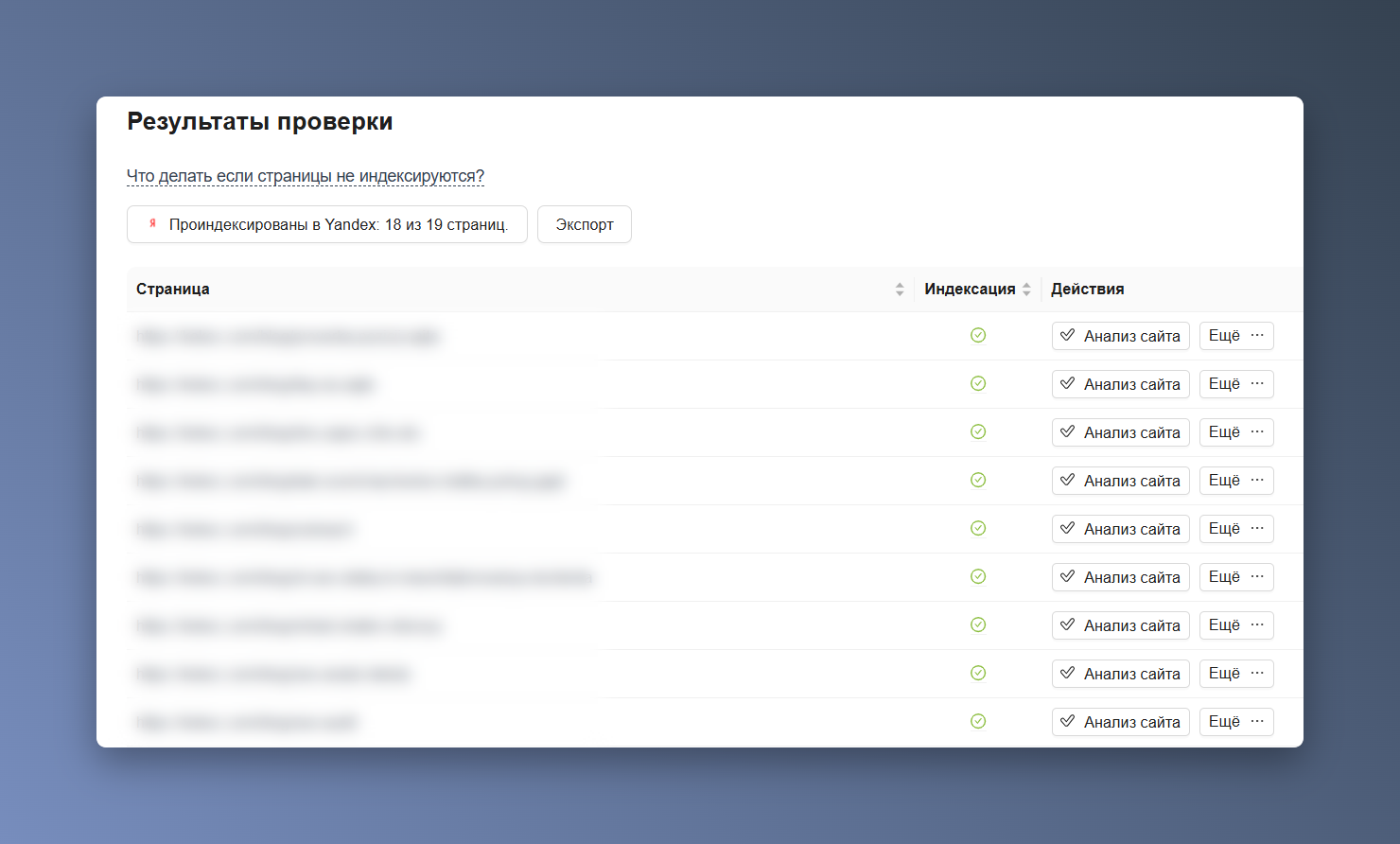Click the green indexed checkmark in the second row

coord(978,383)
